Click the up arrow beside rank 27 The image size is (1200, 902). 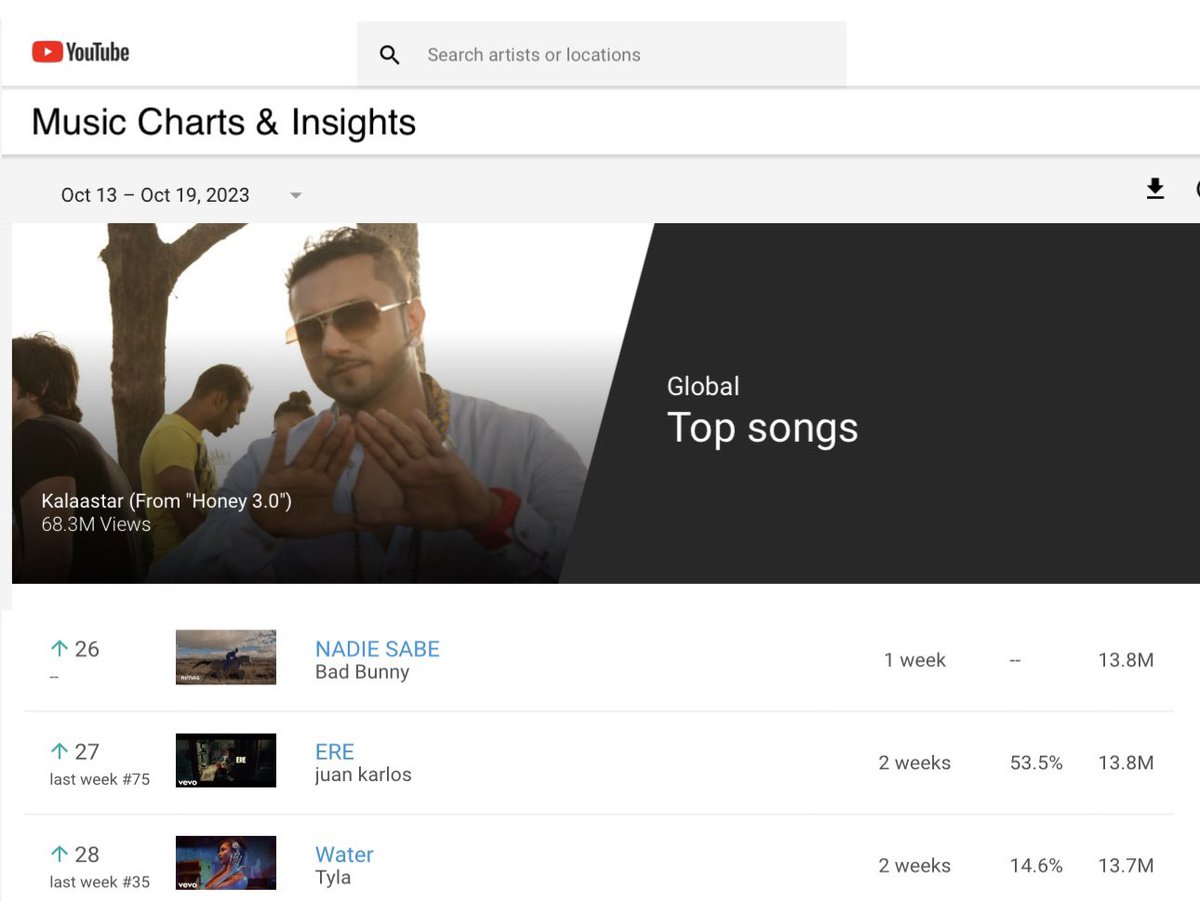click(x=59, y=752)
